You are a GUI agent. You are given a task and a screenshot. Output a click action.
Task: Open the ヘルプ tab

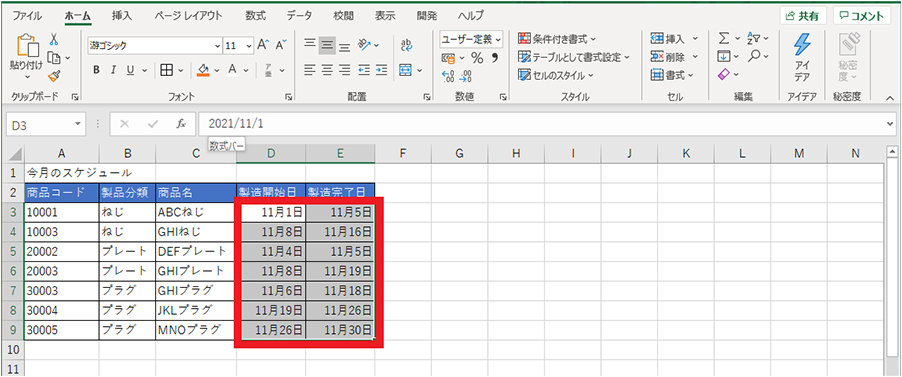tap(471, 16)
